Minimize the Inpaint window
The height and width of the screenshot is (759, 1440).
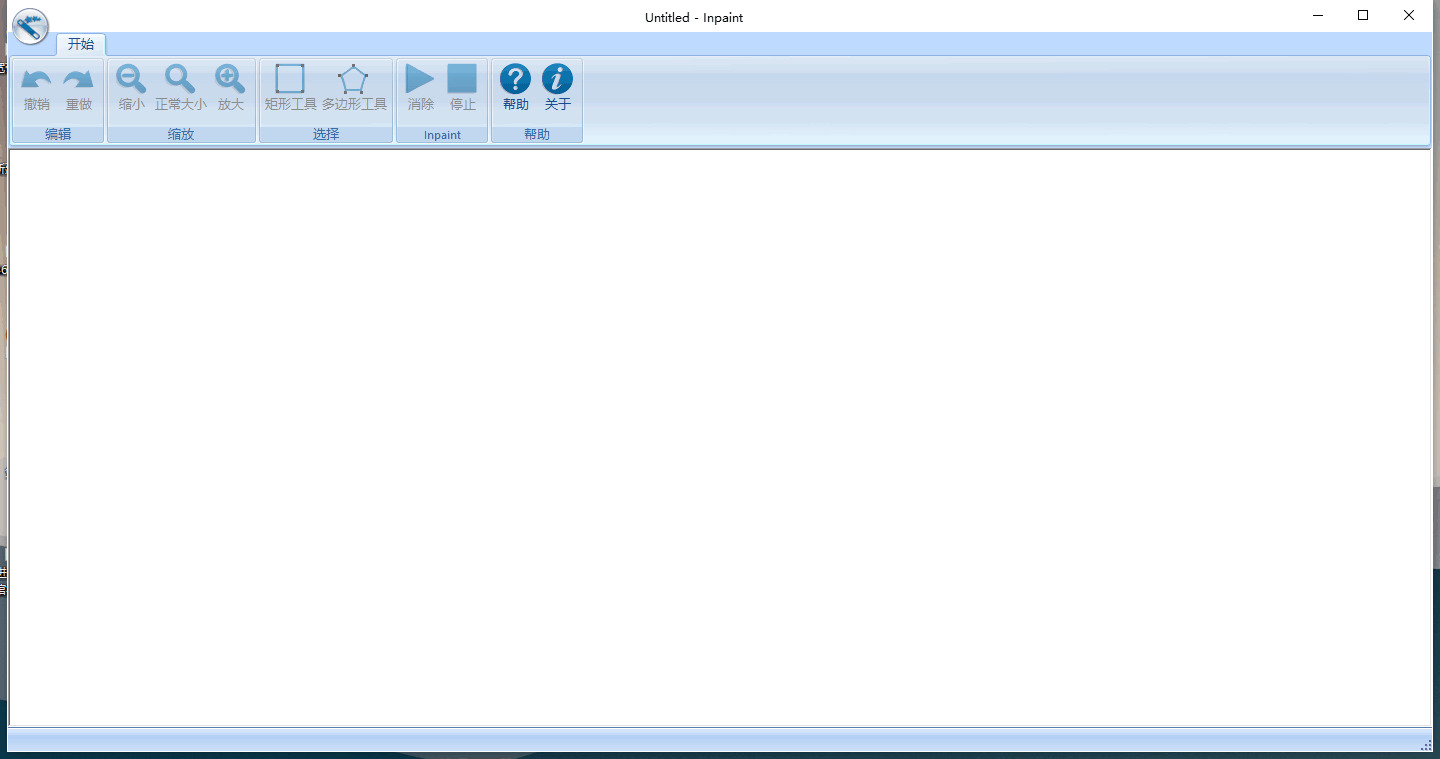coord(1318,15)
